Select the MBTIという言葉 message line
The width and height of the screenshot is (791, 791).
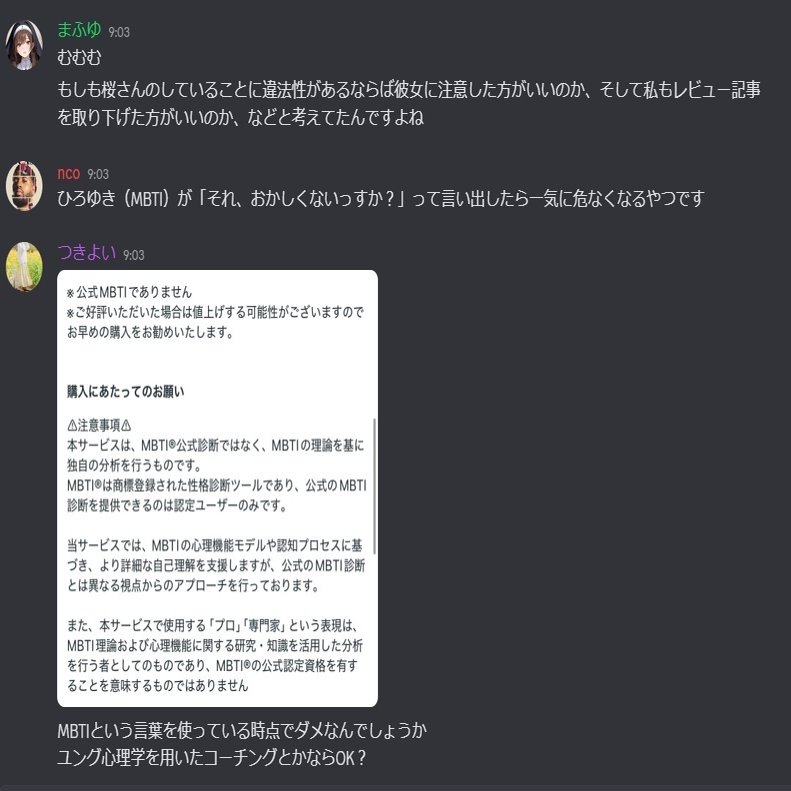click(x=242, y=730)
